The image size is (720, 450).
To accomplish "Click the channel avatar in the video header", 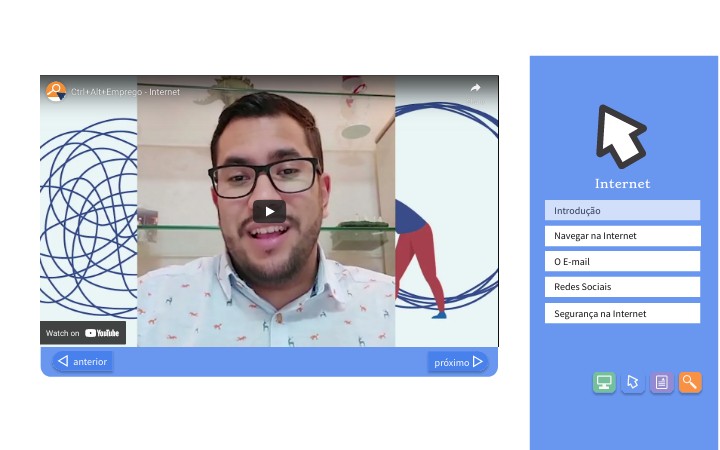I will [x=56, y=91].
